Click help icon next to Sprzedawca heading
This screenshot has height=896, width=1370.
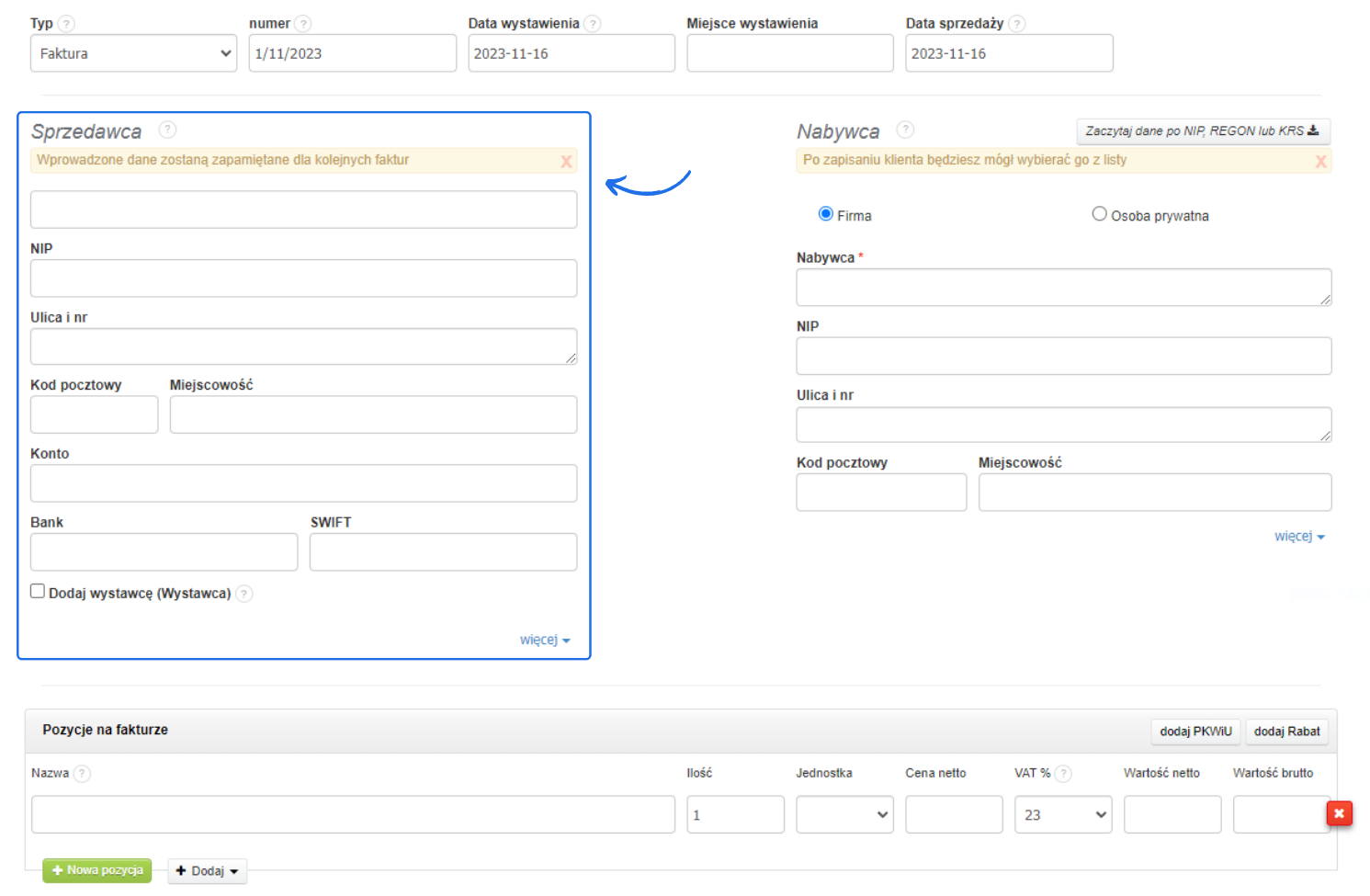coord(167,130)
